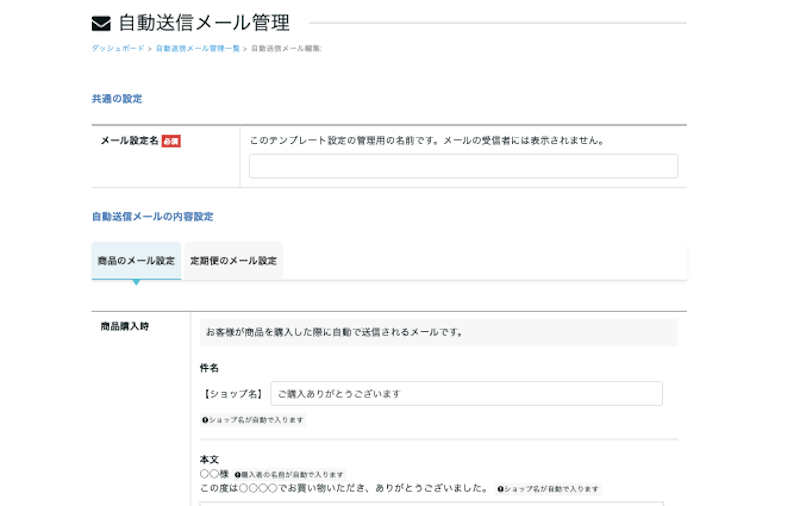800x506 pixels.
Task: Focus the メール設定名 text input
Action: coord(463,166)
